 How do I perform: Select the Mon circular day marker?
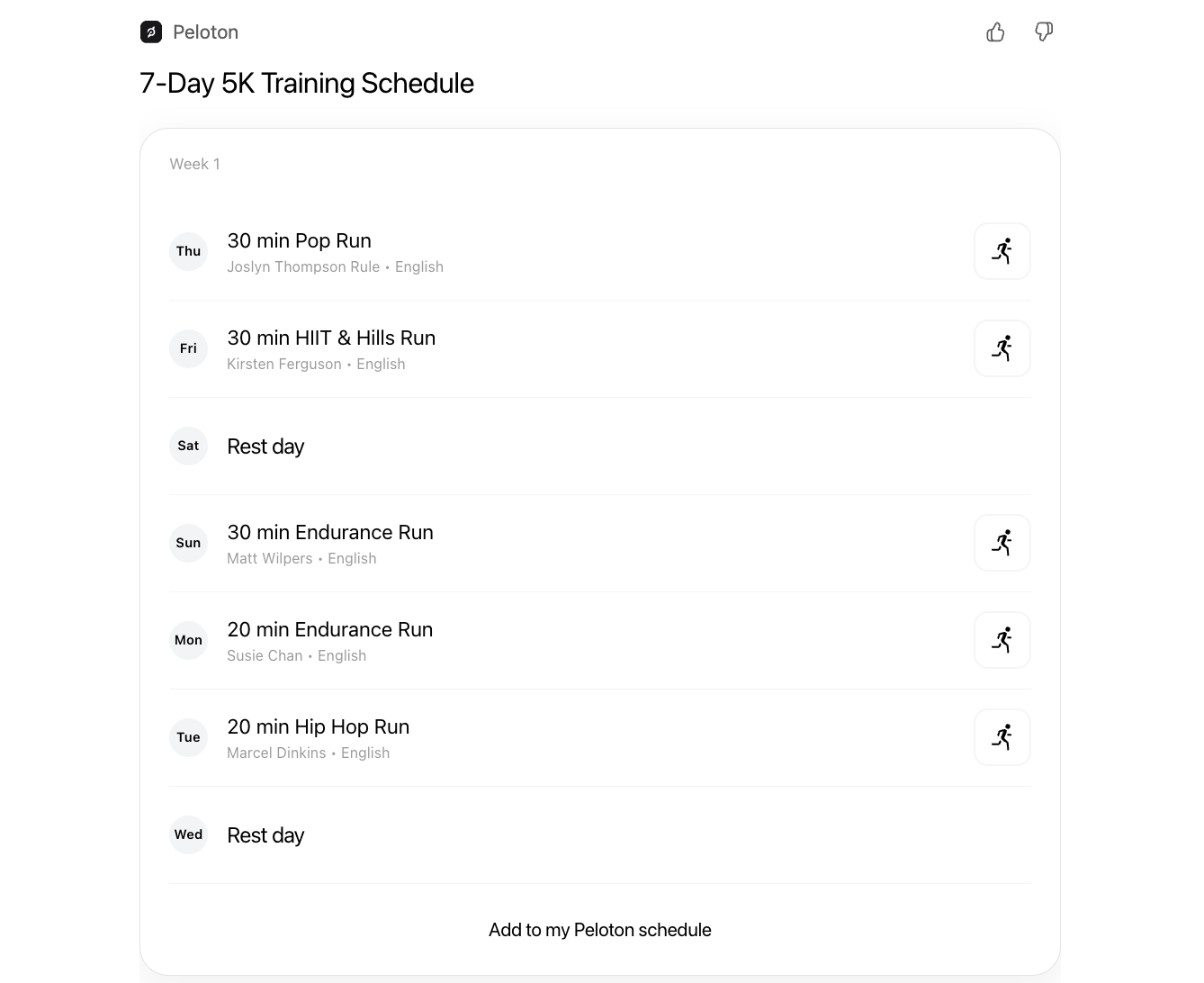click(x=188, y=640)
